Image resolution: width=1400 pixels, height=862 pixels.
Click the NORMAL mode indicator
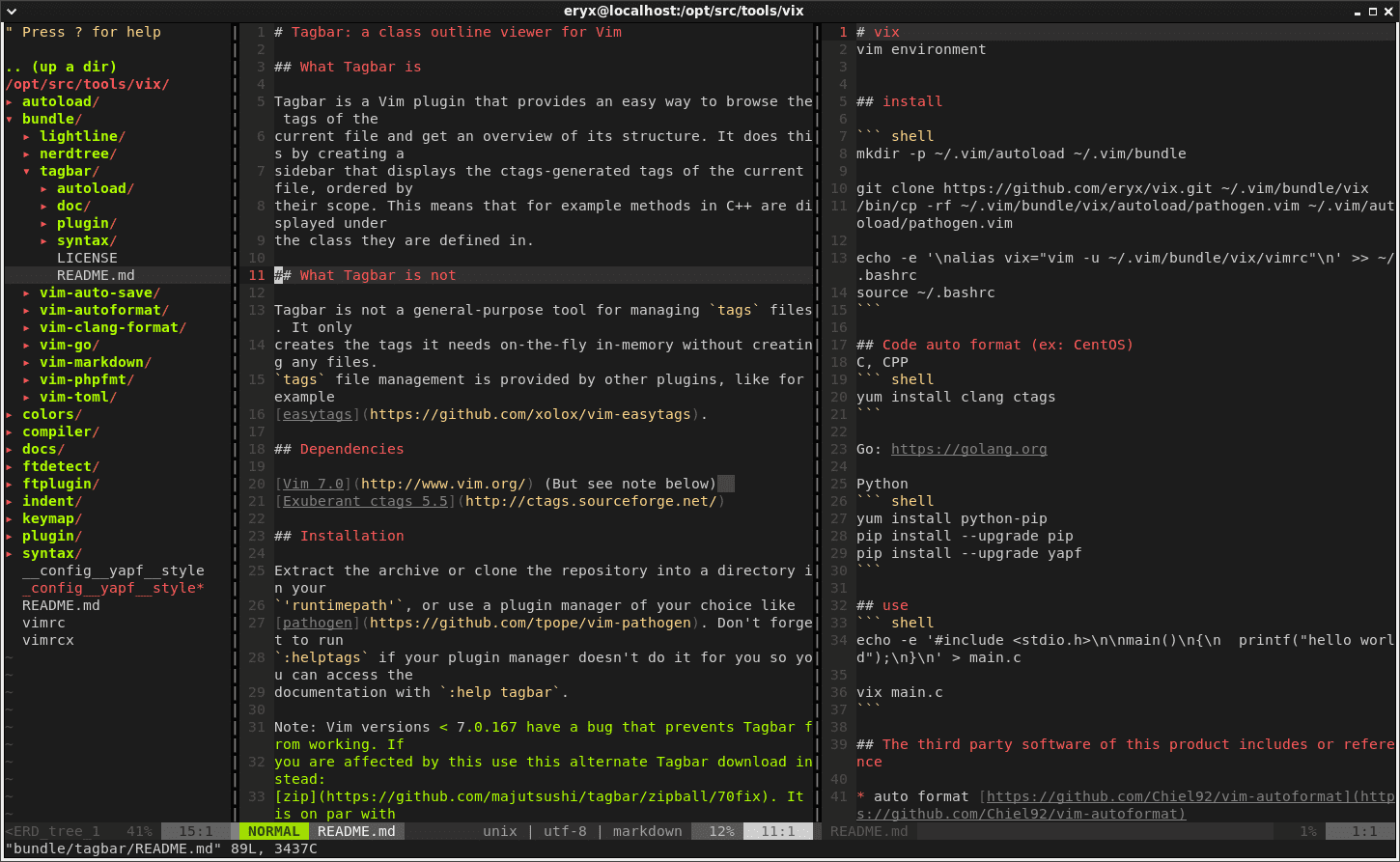coord(273,831)
